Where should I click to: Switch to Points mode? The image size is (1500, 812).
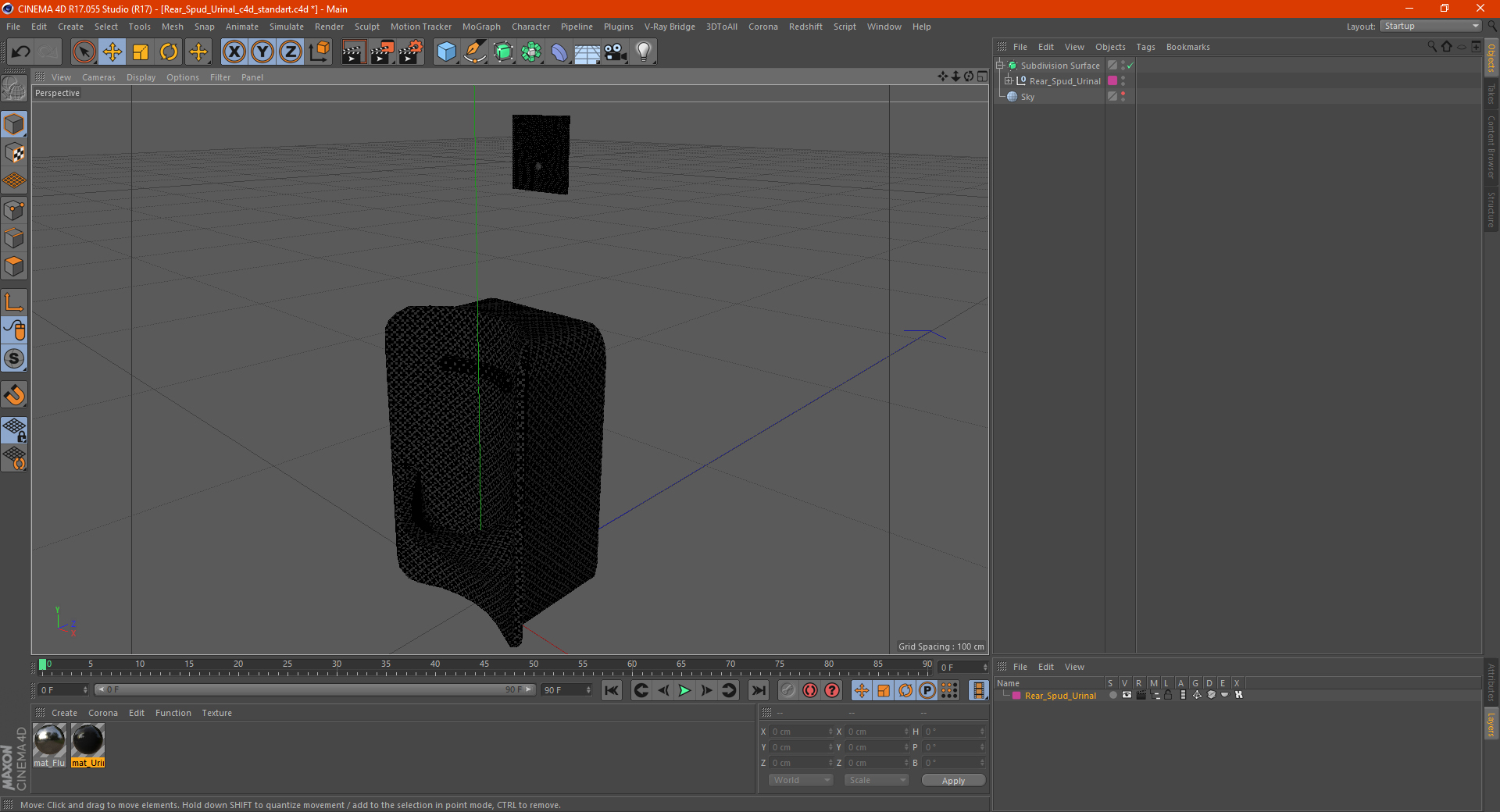pyautogui.click(x=14, y=210)
